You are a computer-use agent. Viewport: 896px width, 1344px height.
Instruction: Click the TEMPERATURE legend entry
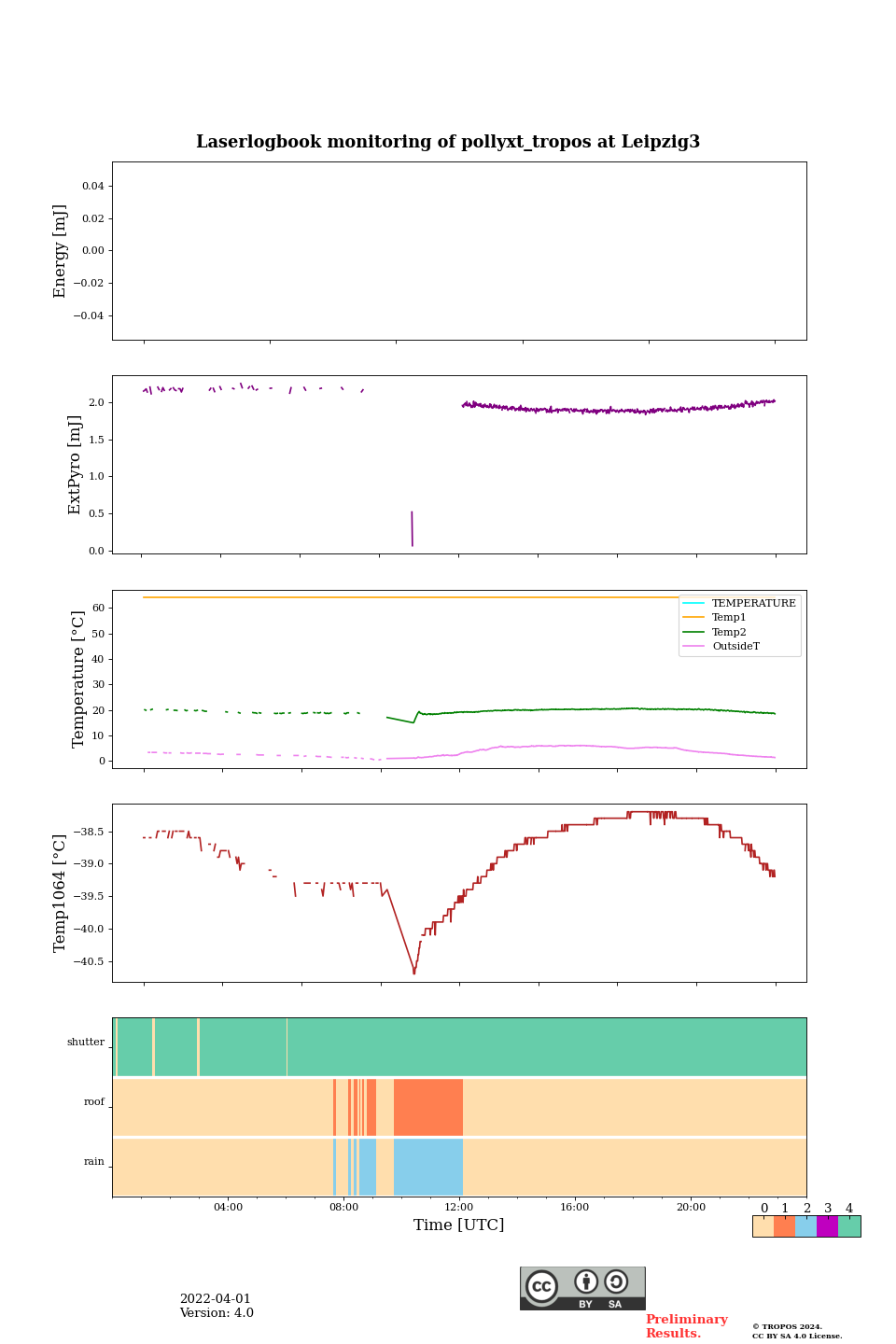(753, 603)
